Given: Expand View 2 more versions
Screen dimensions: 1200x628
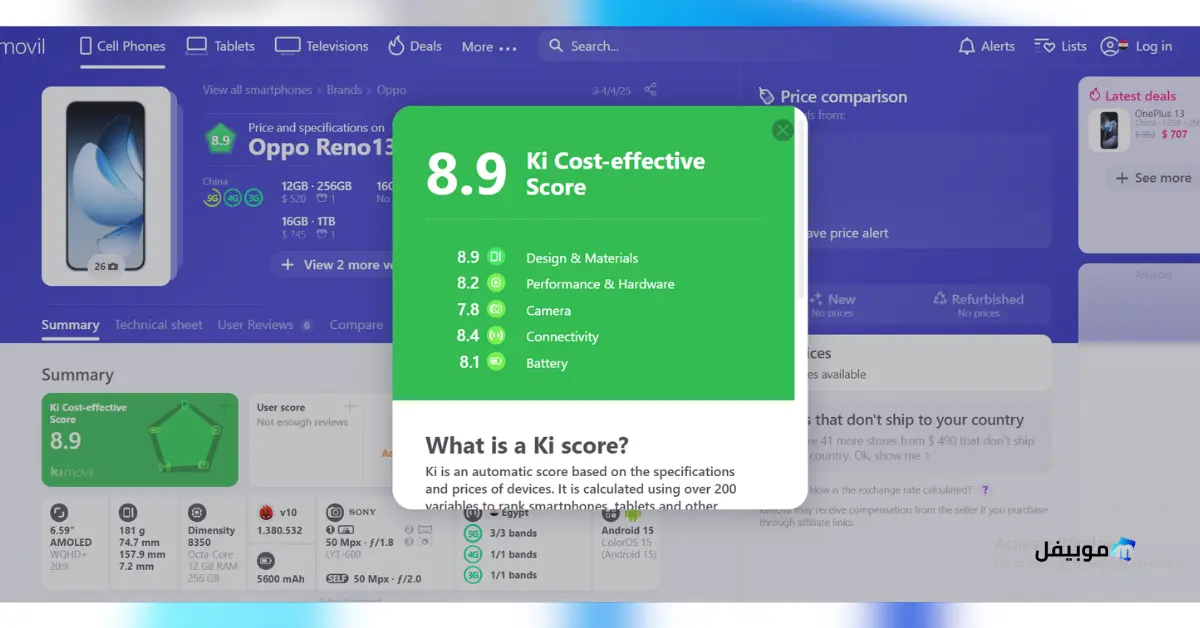Looking at the screenshot, I should tap(336, 265).
